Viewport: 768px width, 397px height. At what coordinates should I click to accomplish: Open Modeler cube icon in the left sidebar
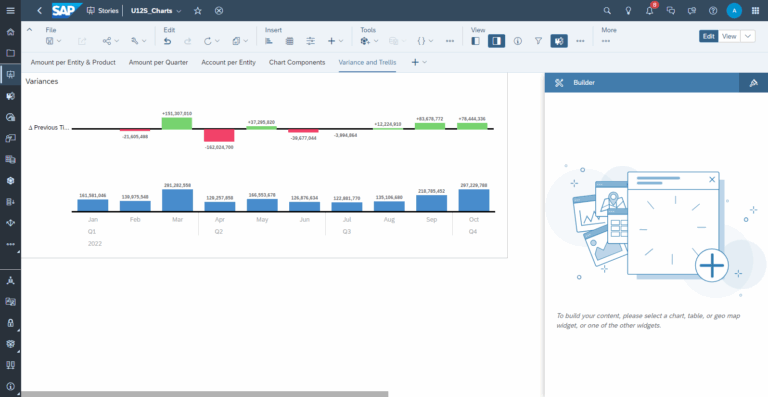click(10, 181)
